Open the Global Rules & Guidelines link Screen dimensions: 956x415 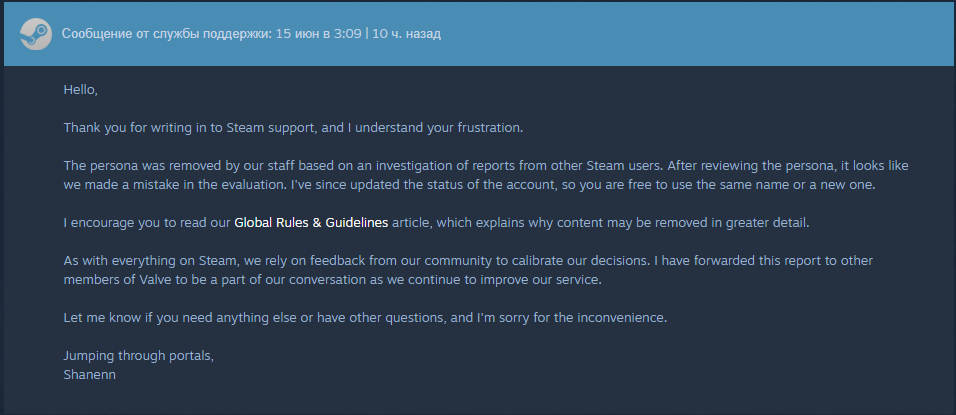pos(311,223)
